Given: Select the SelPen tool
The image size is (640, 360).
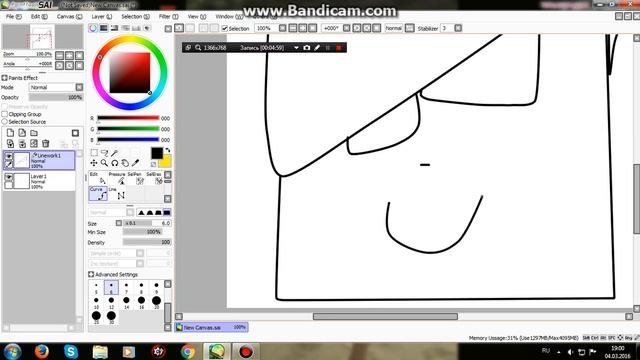Looking at the screenshot, I should pos(136,178).
